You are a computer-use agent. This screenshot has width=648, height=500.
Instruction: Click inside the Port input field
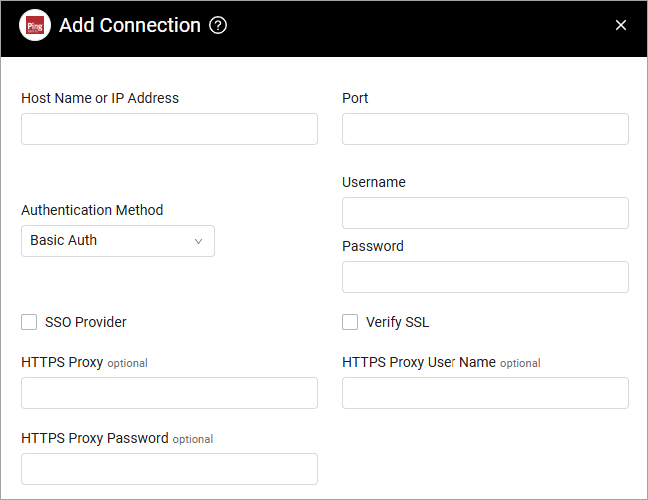tap(485, 129)
